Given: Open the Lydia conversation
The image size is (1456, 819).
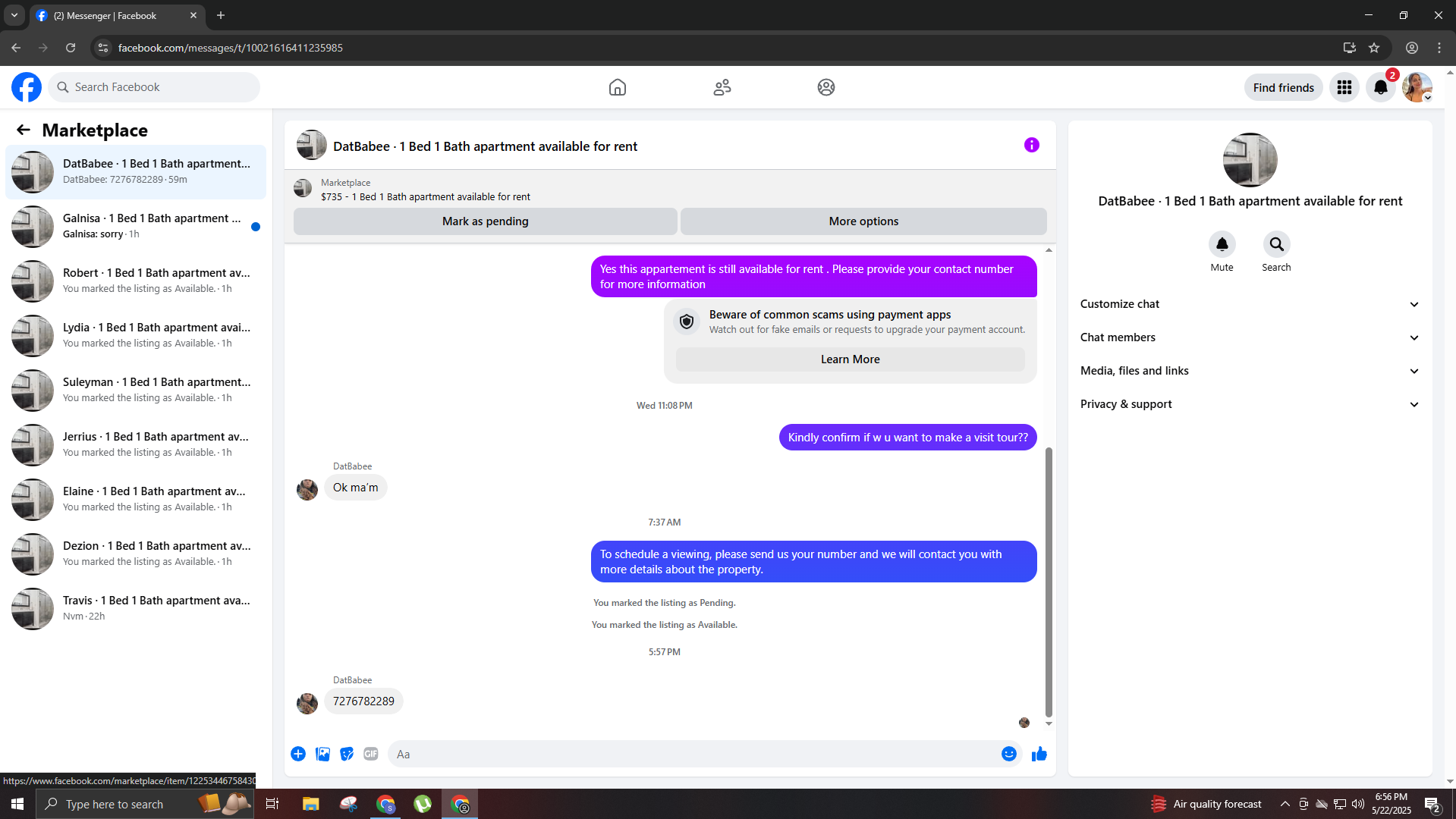Looking at the screenshot, I should point(136,335).
